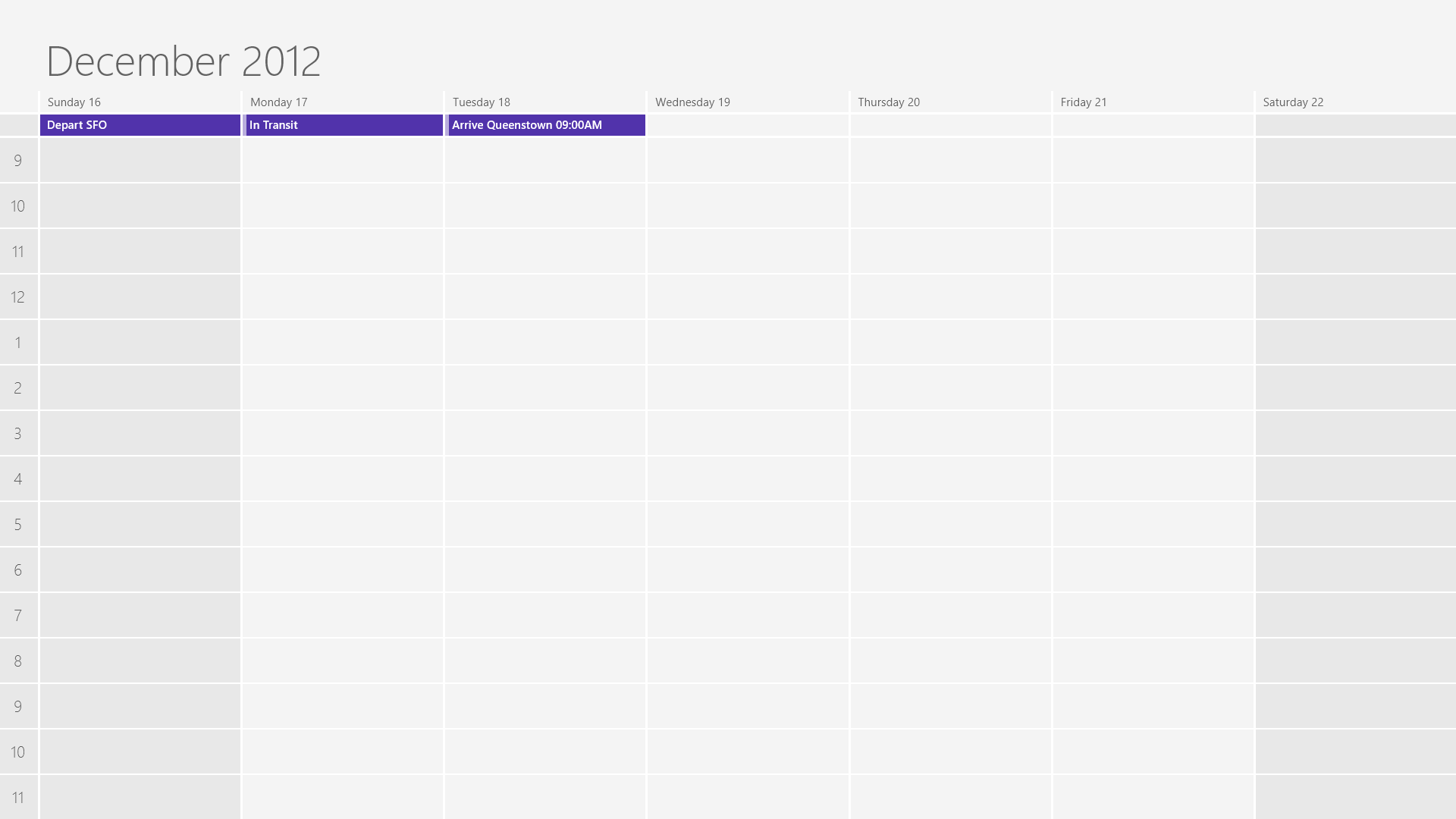Click the 6 PM slot on Friday 21

point(1153,570)
